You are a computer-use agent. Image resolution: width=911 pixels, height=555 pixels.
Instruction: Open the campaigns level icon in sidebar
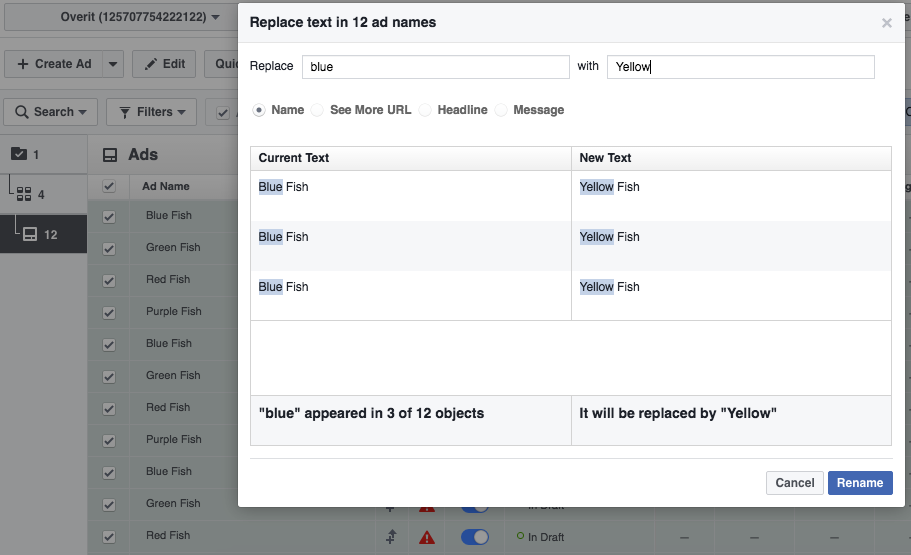tap(19, 154)
